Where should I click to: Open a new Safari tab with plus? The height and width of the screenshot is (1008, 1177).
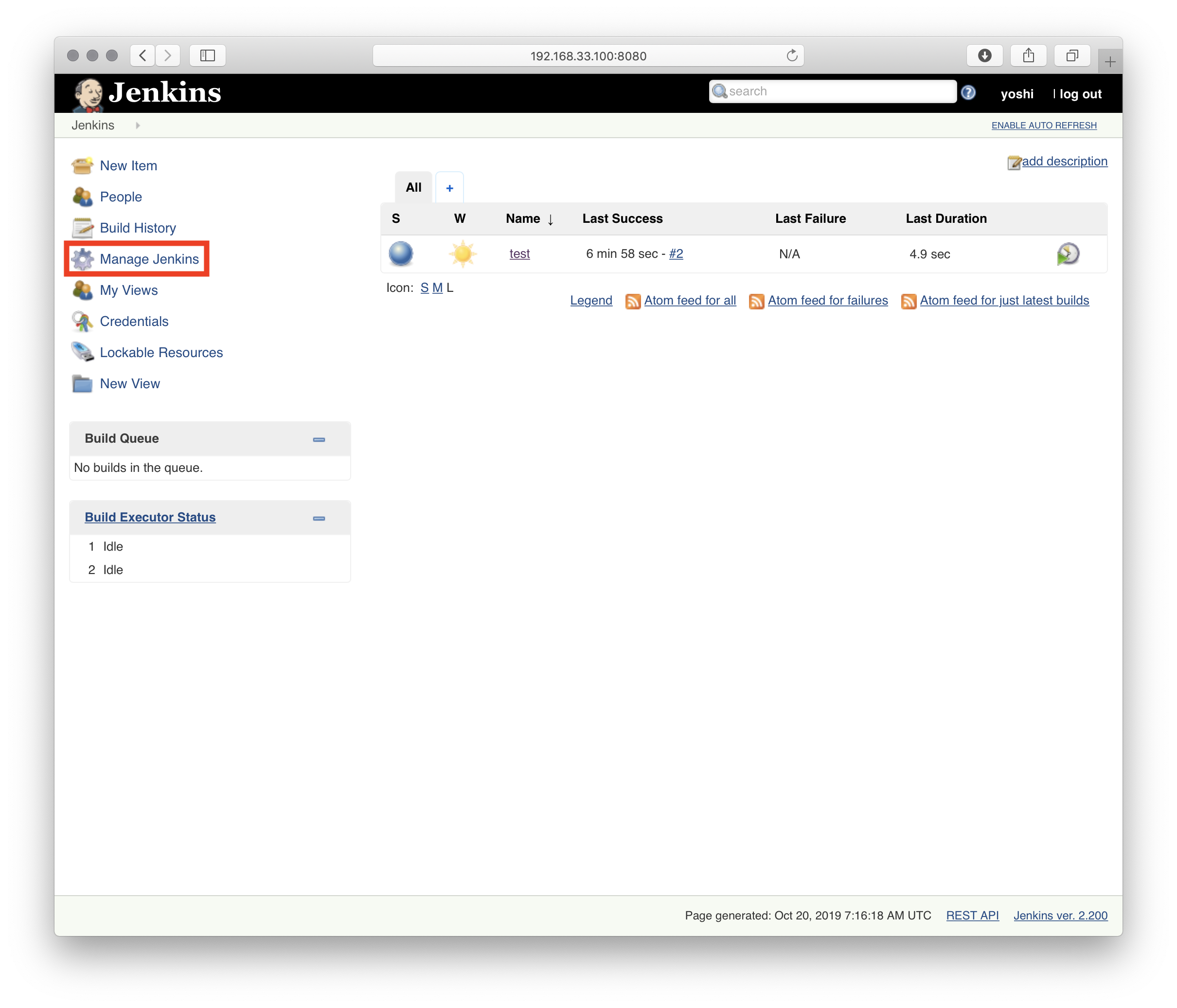tap(1110, 61)
